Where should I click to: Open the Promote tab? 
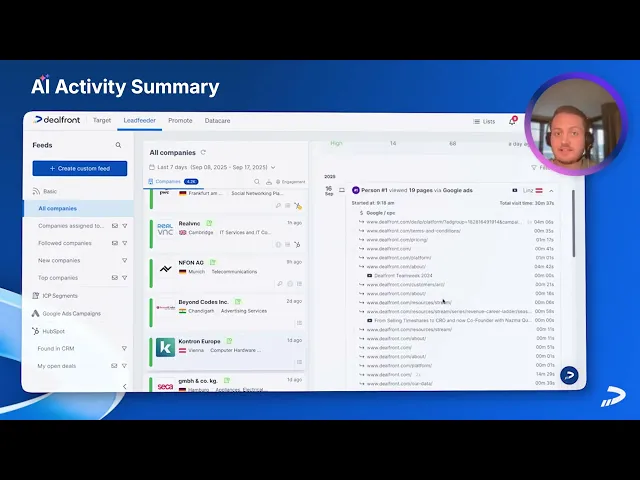tap(180, 120)
